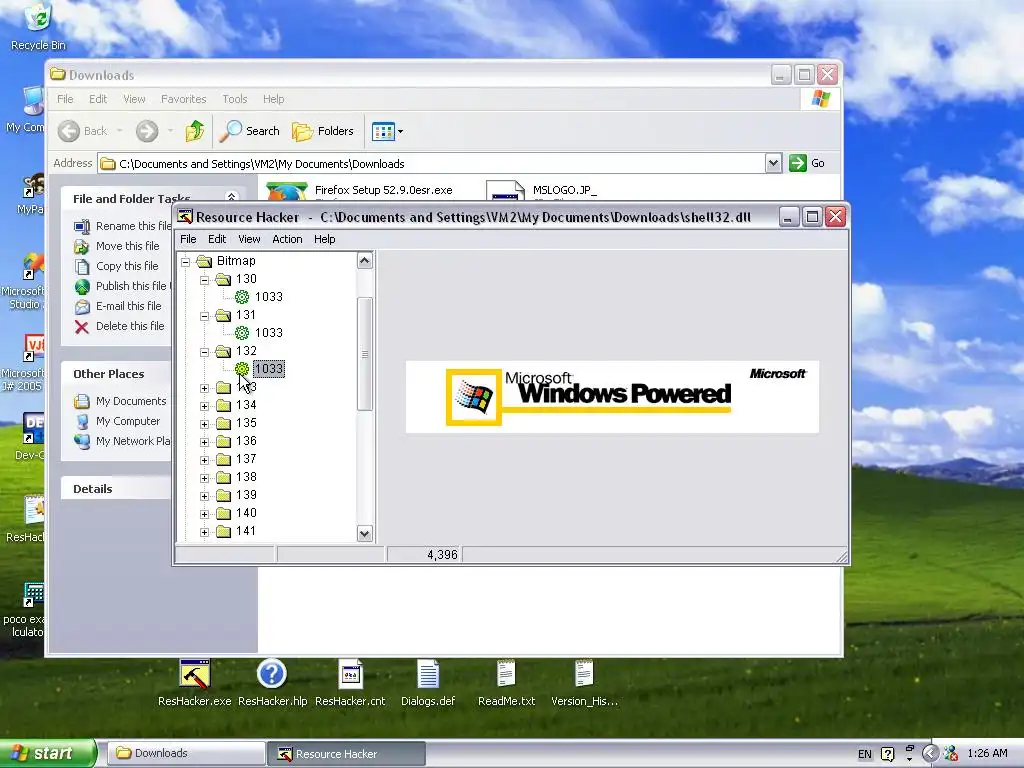Click the Back arrow in Downloads window
The image size is (1024, 768).
69,131
